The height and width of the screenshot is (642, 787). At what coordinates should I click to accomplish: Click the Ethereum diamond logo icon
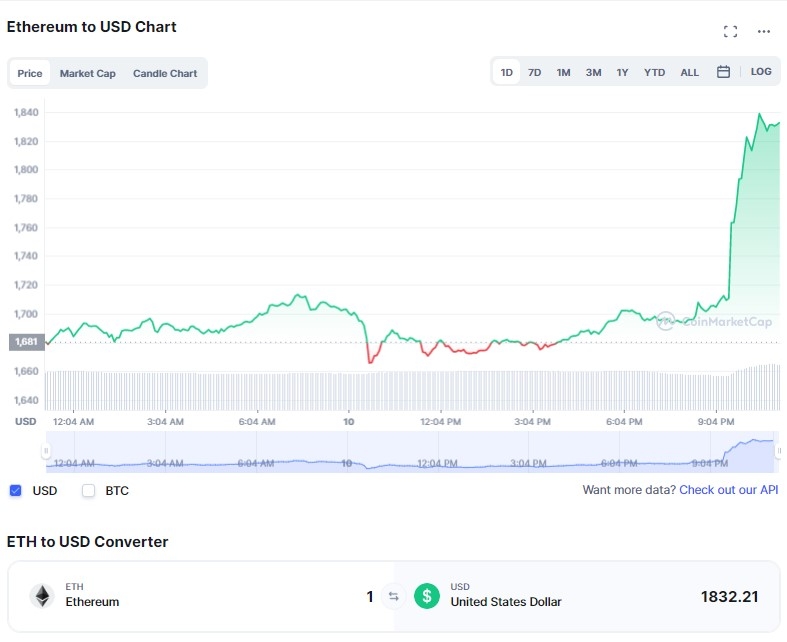click(42, 596)
